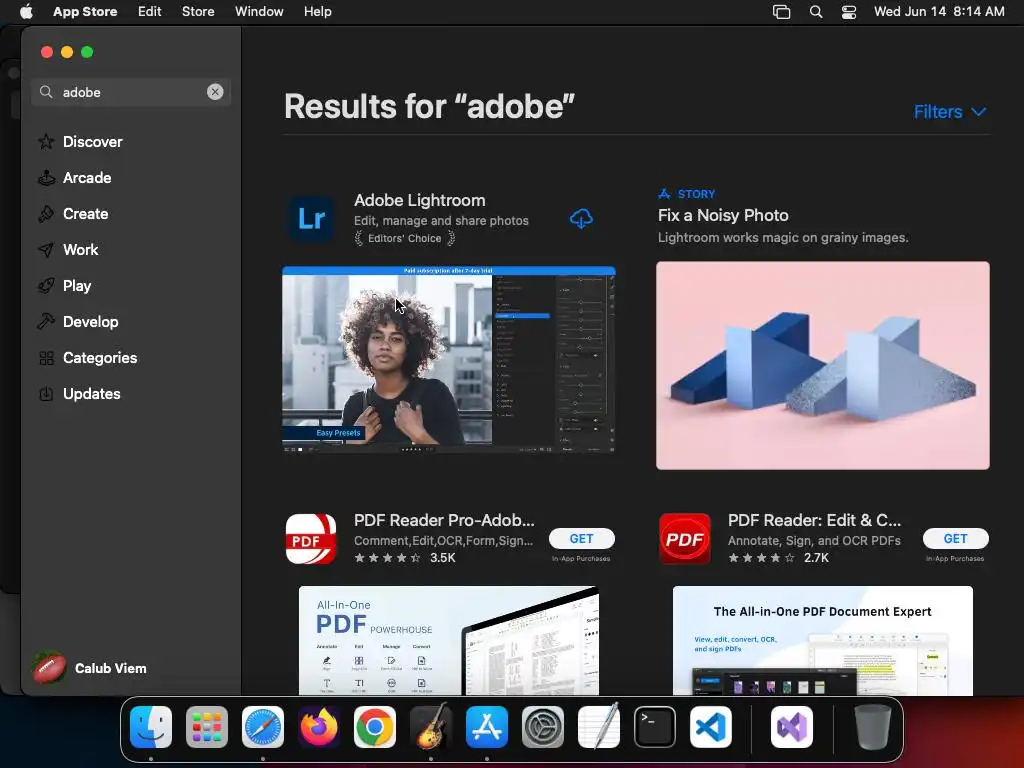
Task: Open the App Store menu
Action: pyautogui.click(x=85, y=12)
